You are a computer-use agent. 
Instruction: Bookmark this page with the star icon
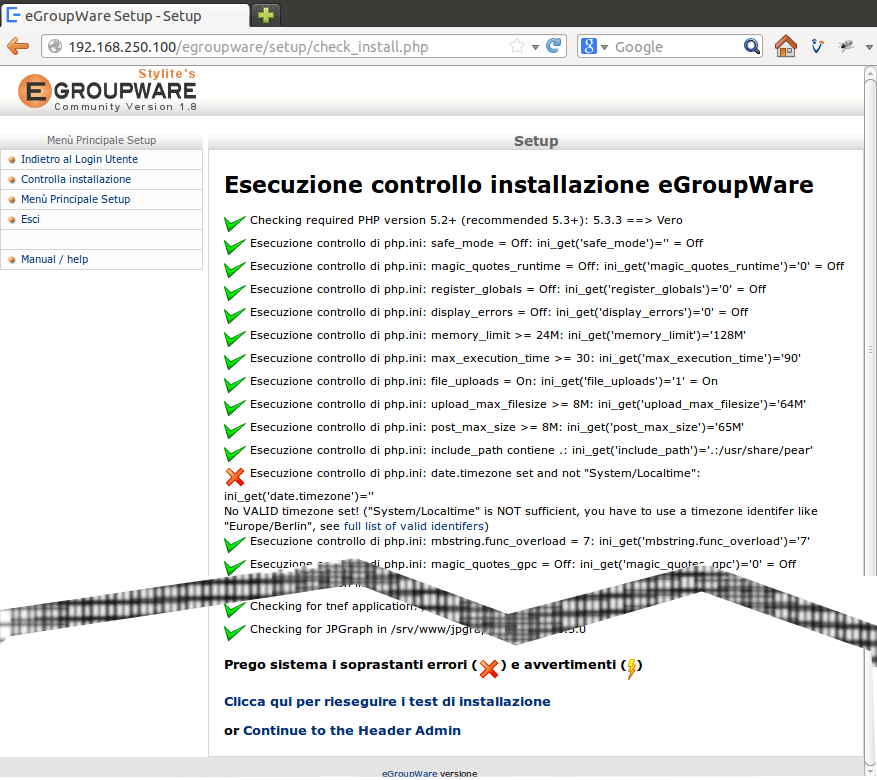pyautogui.click(x=517, y=47)
